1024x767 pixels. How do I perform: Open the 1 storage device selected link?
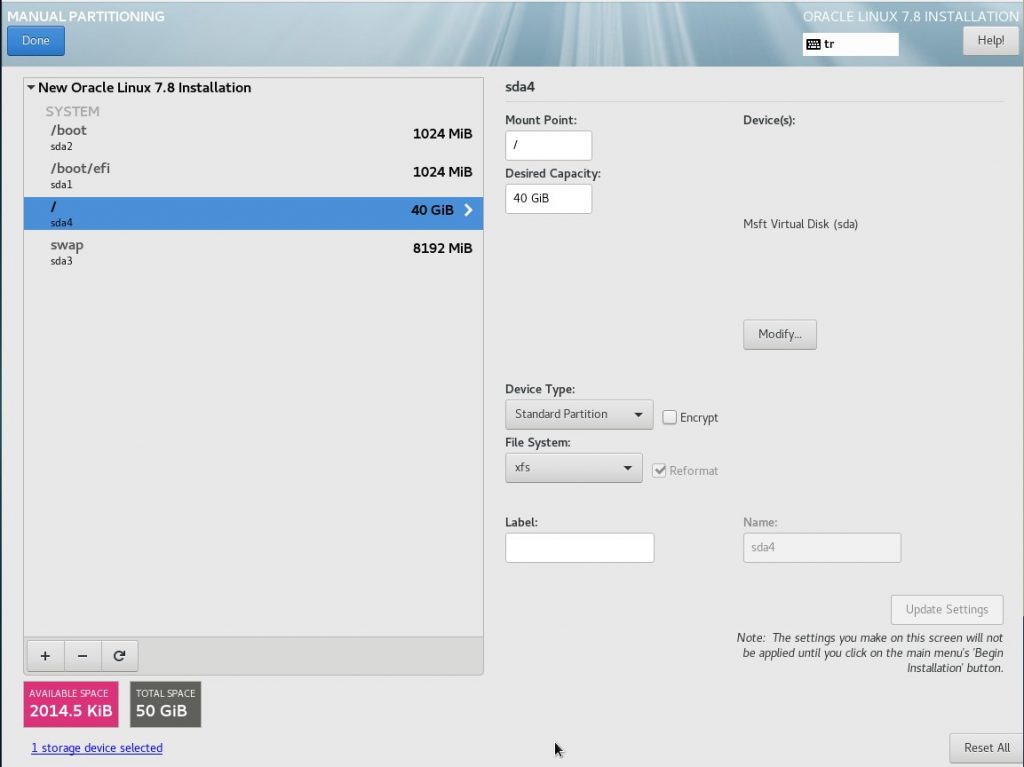tap(97, 747)
